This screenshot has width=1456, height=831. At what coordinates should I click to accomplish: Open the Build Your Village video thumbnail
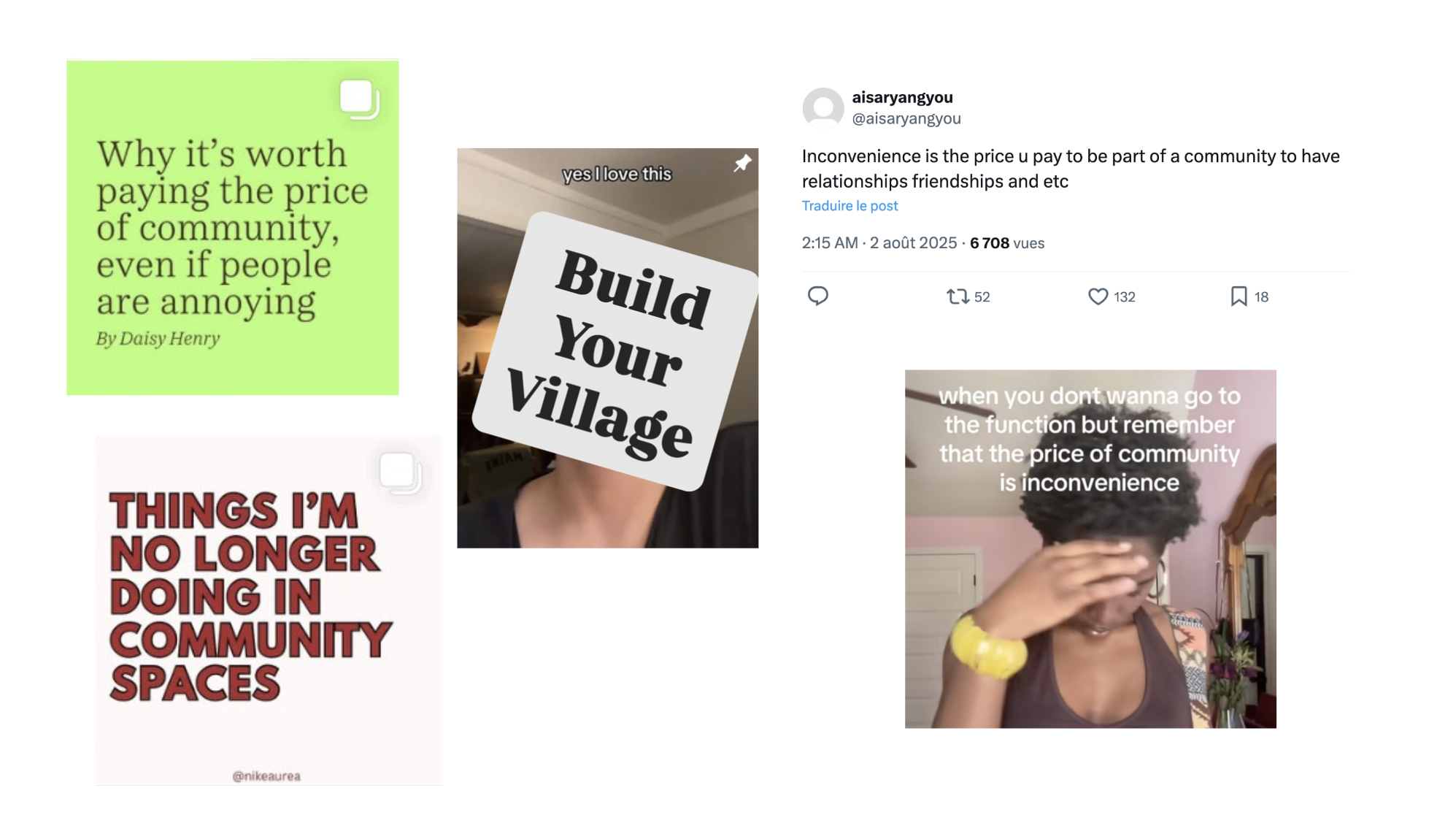607,348
